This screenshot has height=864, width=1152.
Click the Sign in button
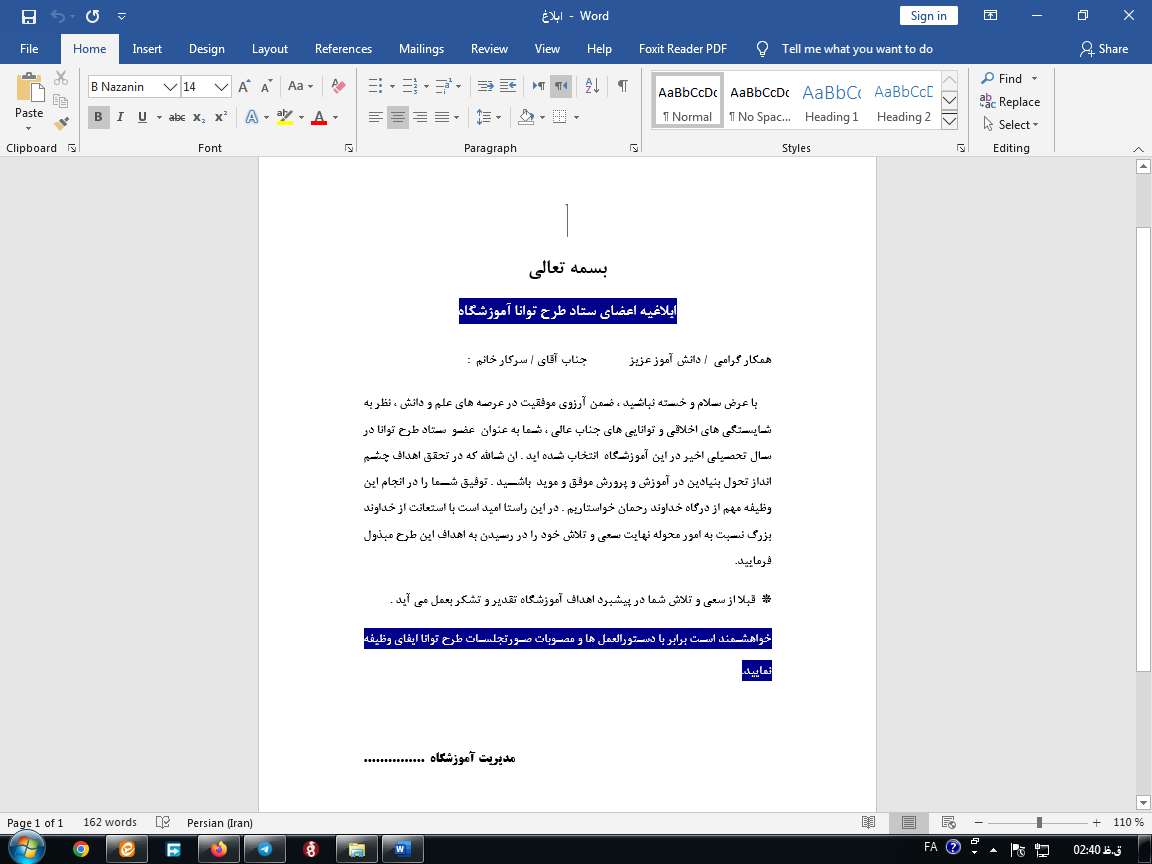pyautogui.click(x=928, y=16)
